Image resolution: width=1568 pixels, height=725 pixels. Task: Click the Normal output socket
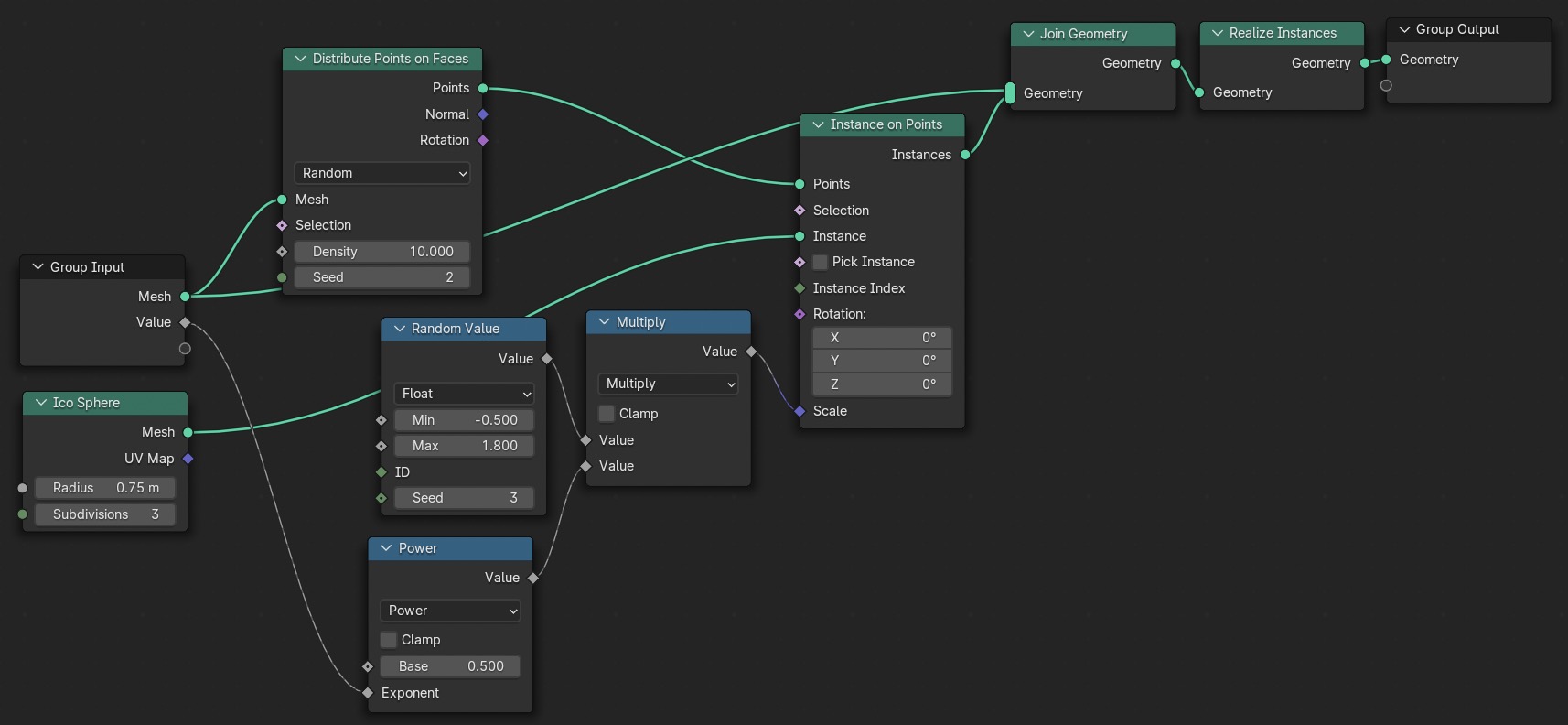click(x=483, y=114)
